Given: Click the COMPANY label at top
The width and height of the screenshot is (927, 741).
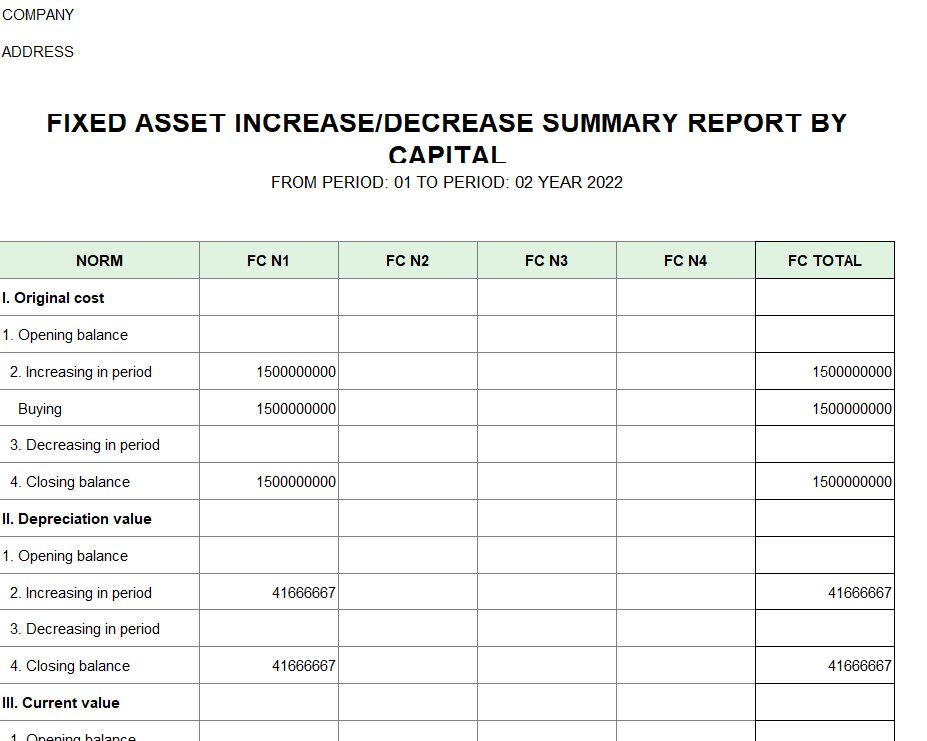Looking at the screenshot, I should [x=38, y=15].
